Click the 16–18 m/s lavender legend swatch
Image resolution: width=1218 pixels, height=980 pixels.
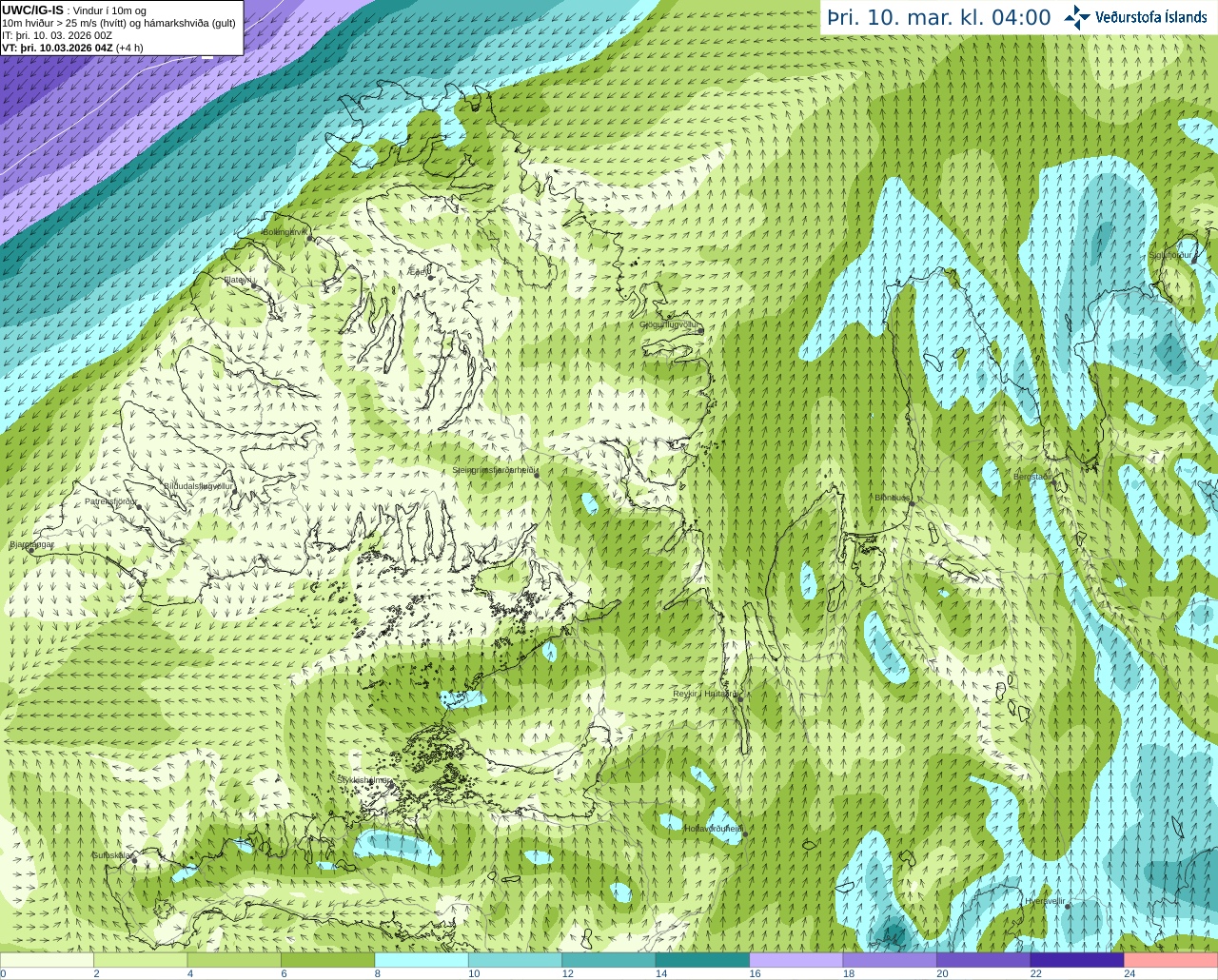click(796, 960)
